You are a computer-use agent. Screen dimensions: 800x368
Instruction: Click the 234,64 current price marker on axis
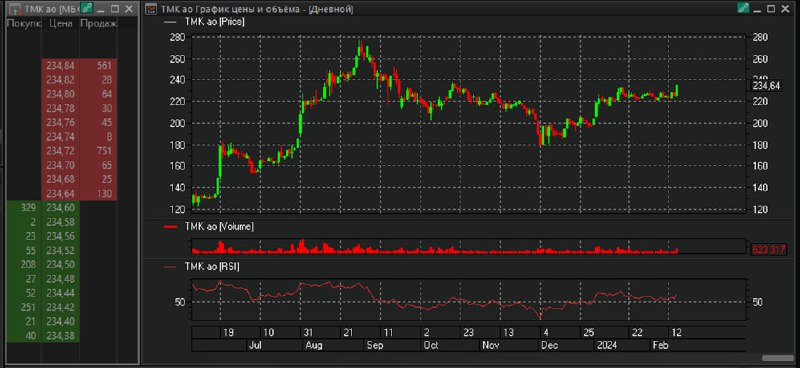click(766, 86)
